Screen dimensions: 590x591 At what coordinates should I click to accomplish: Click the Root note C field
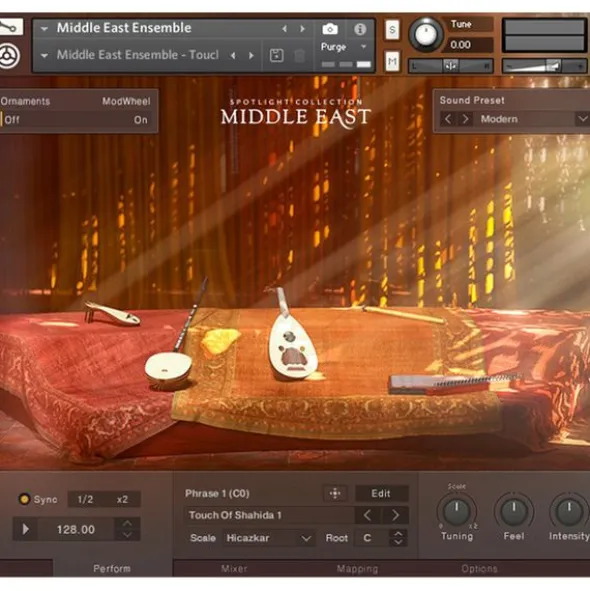coord(371,538)
